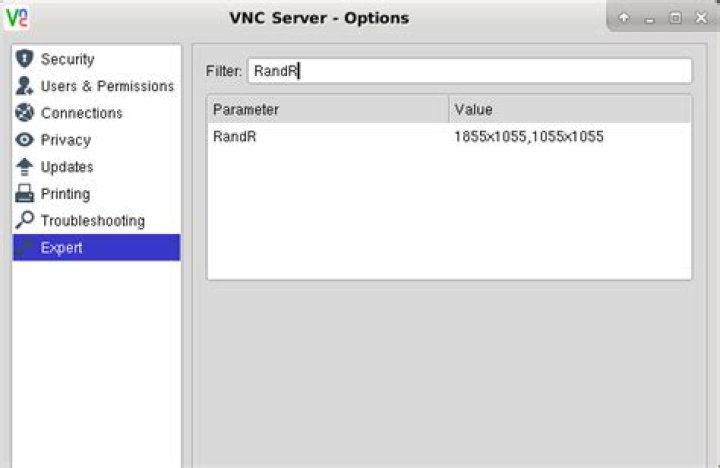Screen dimensions: 720x468
Task: Open the Security section
Action: tap(96, 59)
